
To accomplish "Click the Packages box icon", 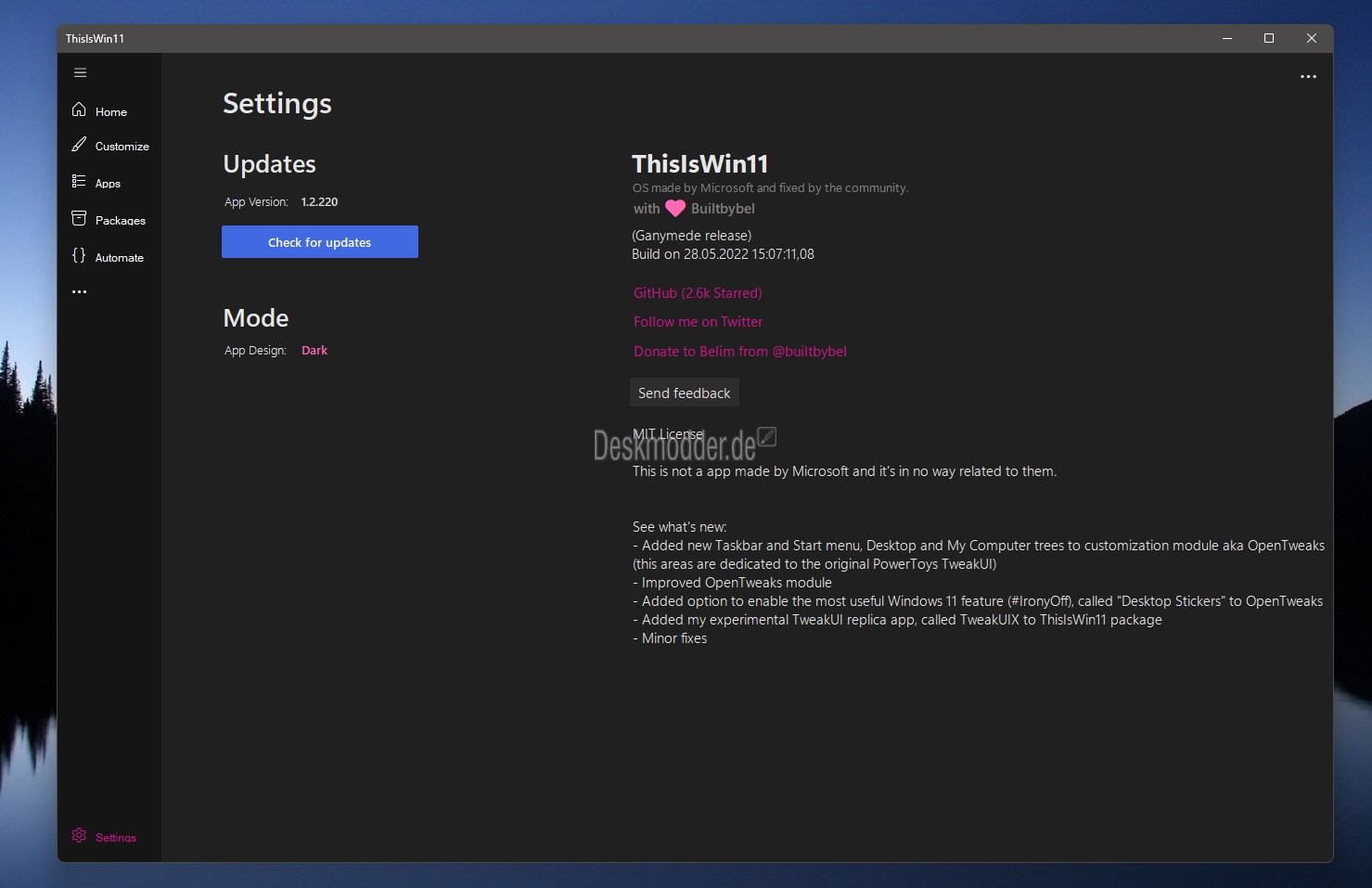I will 79,219.
